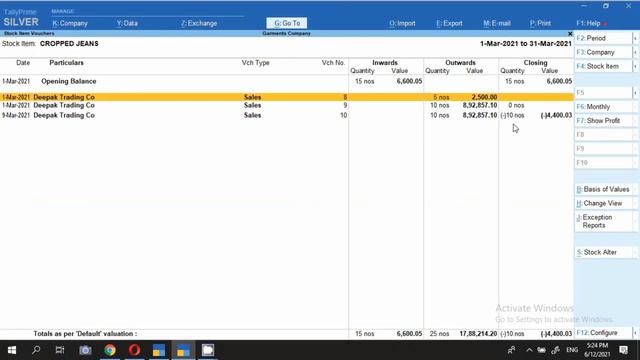Viewport: 640px width, 360px height.
Task: Click S: Stock Alter button
Action: click(x=603, y=252)
